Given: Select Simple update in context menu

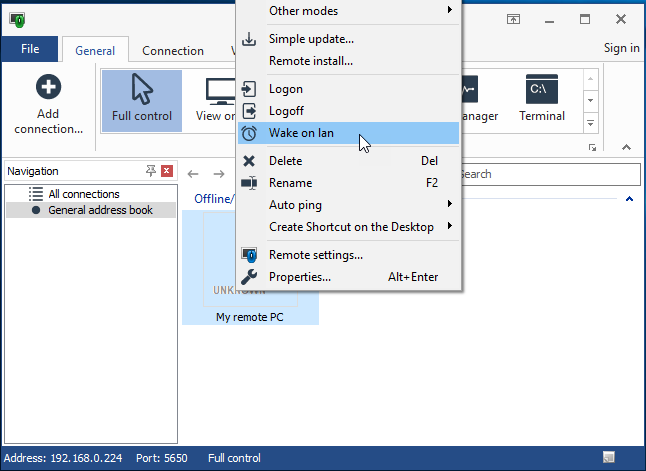Looking at the screenshot, I should 311,39.
